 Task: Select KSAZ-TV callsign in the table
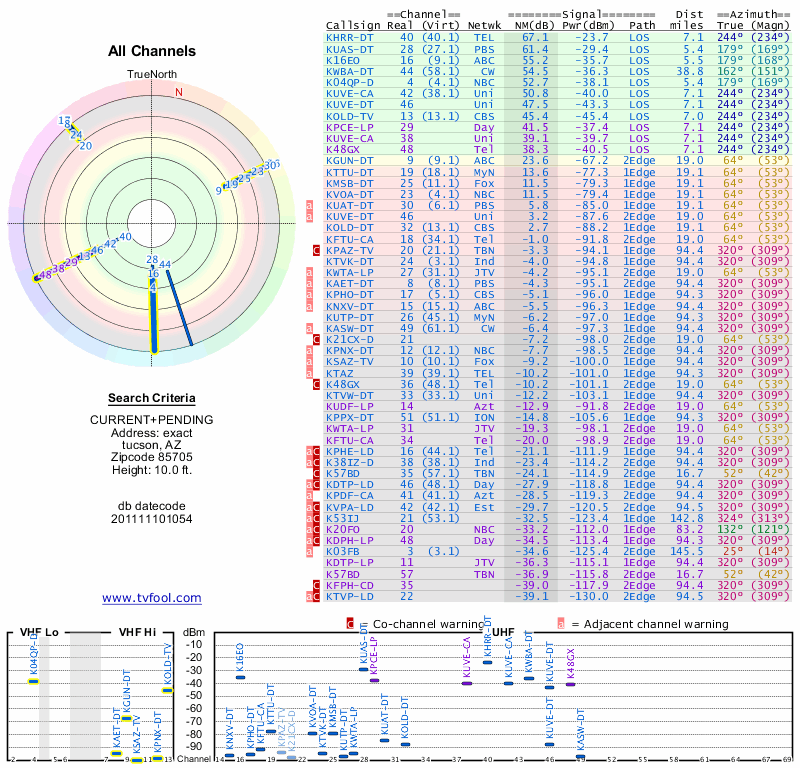(x=349, y=362)
